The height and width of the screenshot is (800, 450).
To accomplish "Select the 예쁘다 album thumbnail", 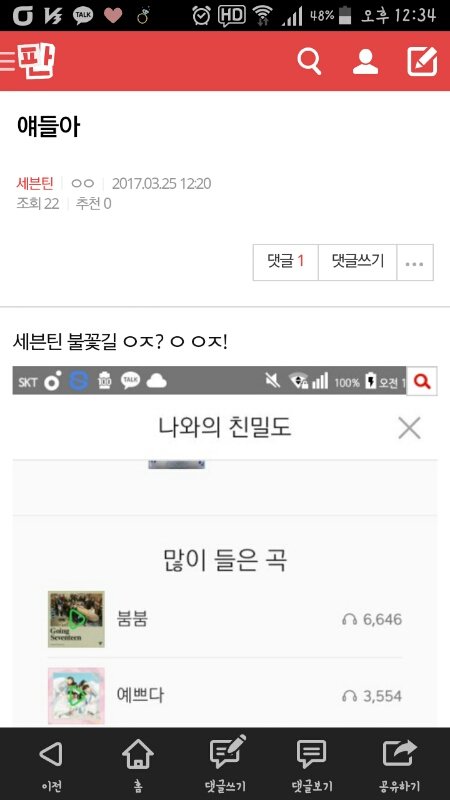I will click(x=76, y=696).
